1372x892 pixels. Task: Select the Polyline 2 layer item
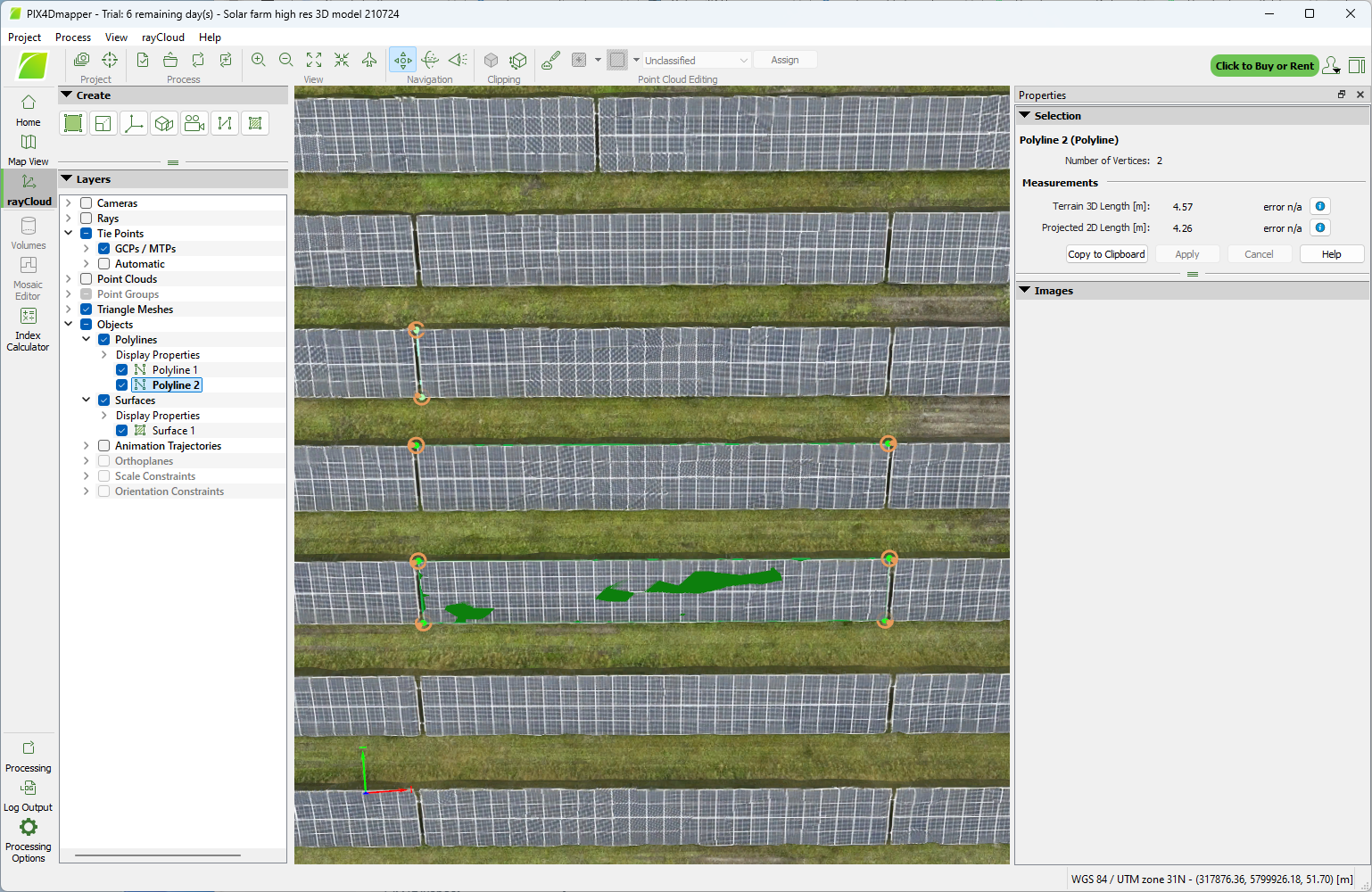175,385
